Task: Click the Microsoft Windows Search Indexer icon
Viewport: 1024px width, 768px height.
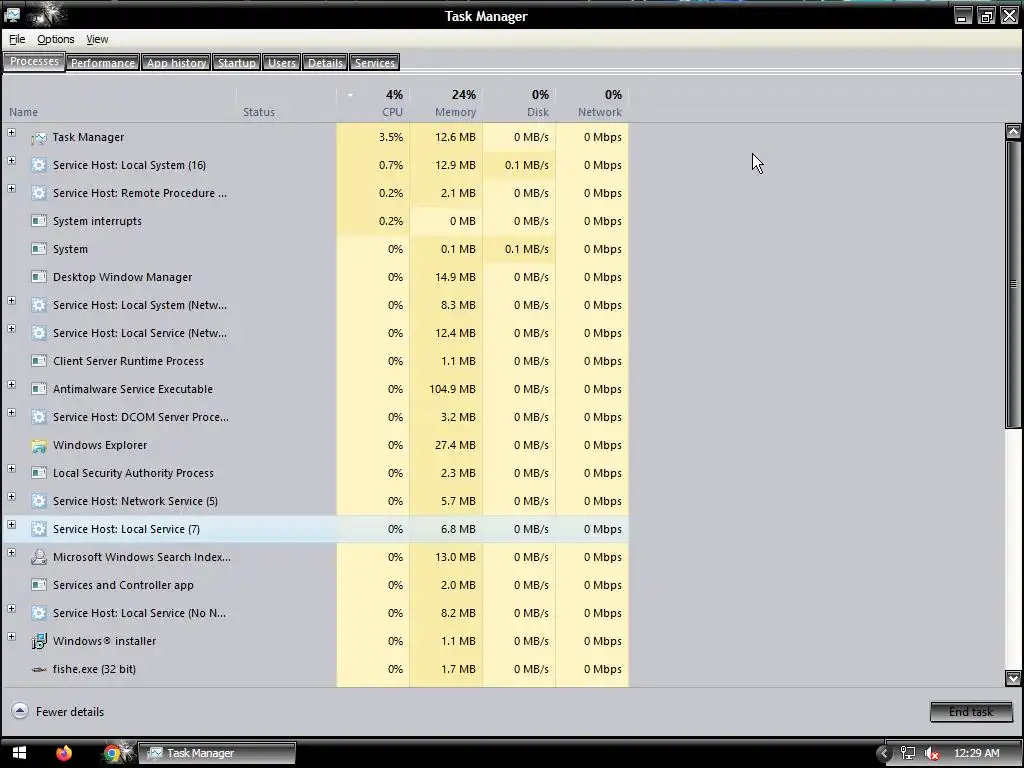Action: pyautogui.click(x=39, y=557)
